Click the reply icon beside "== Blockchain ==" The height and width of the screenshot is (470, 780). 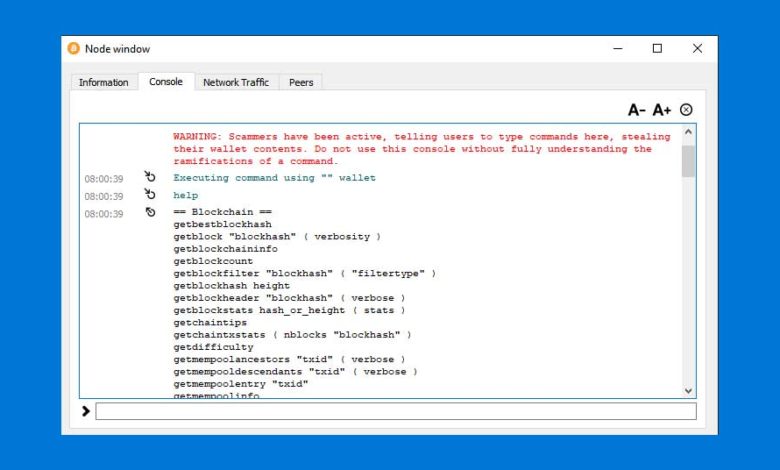[x=150, y=213]
